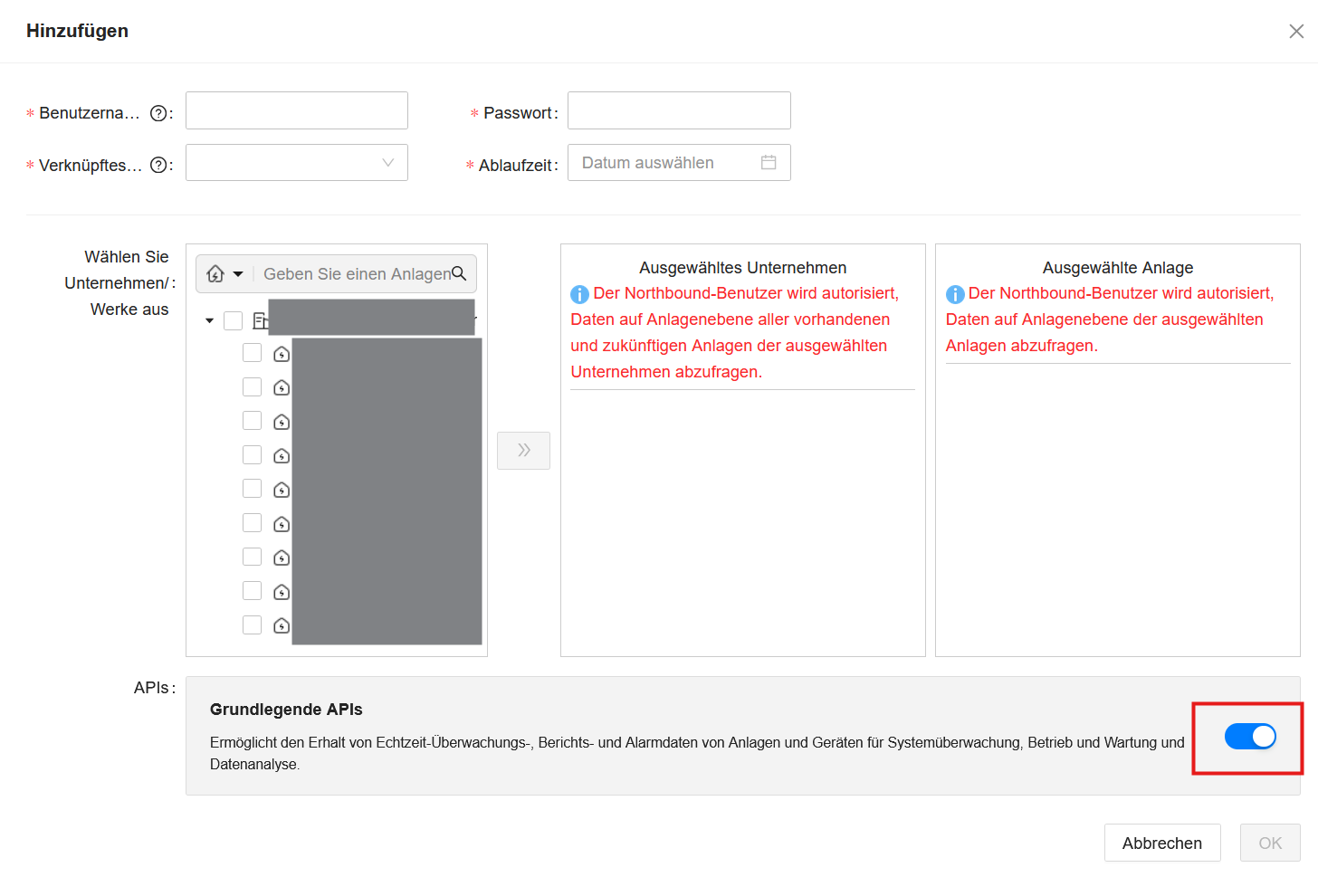Disable the Grundlegende APIs toggle
This screenshot has height=896, width=1318.
coord(1250,736)
